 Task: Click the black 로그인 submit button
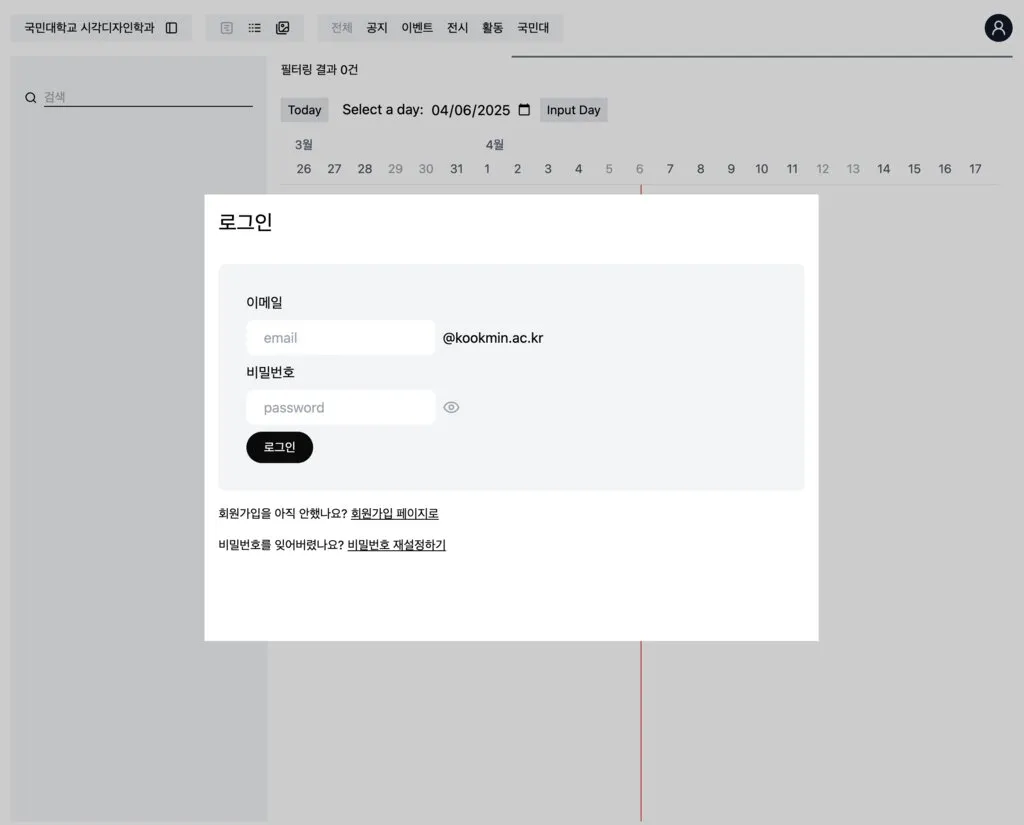click(279, 447)
